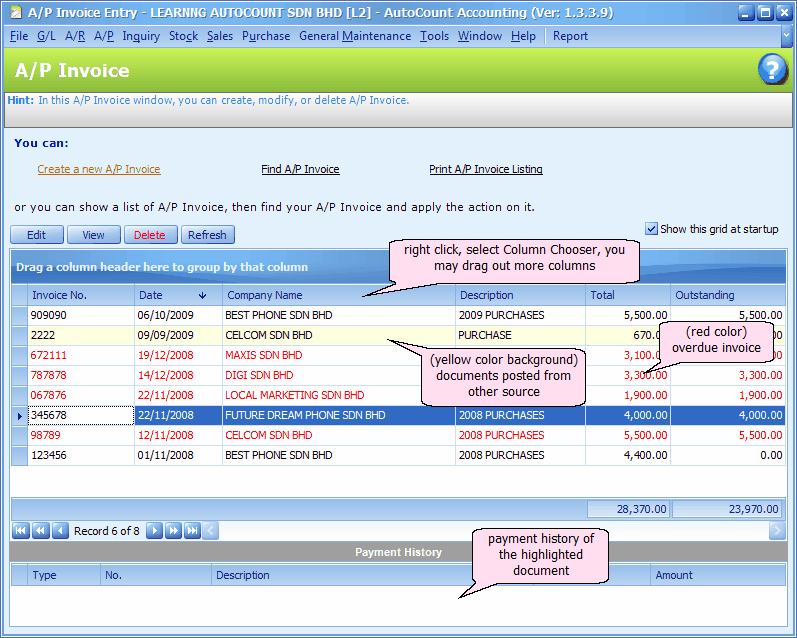Select invoice 98789 cell

tap(81, 436)
